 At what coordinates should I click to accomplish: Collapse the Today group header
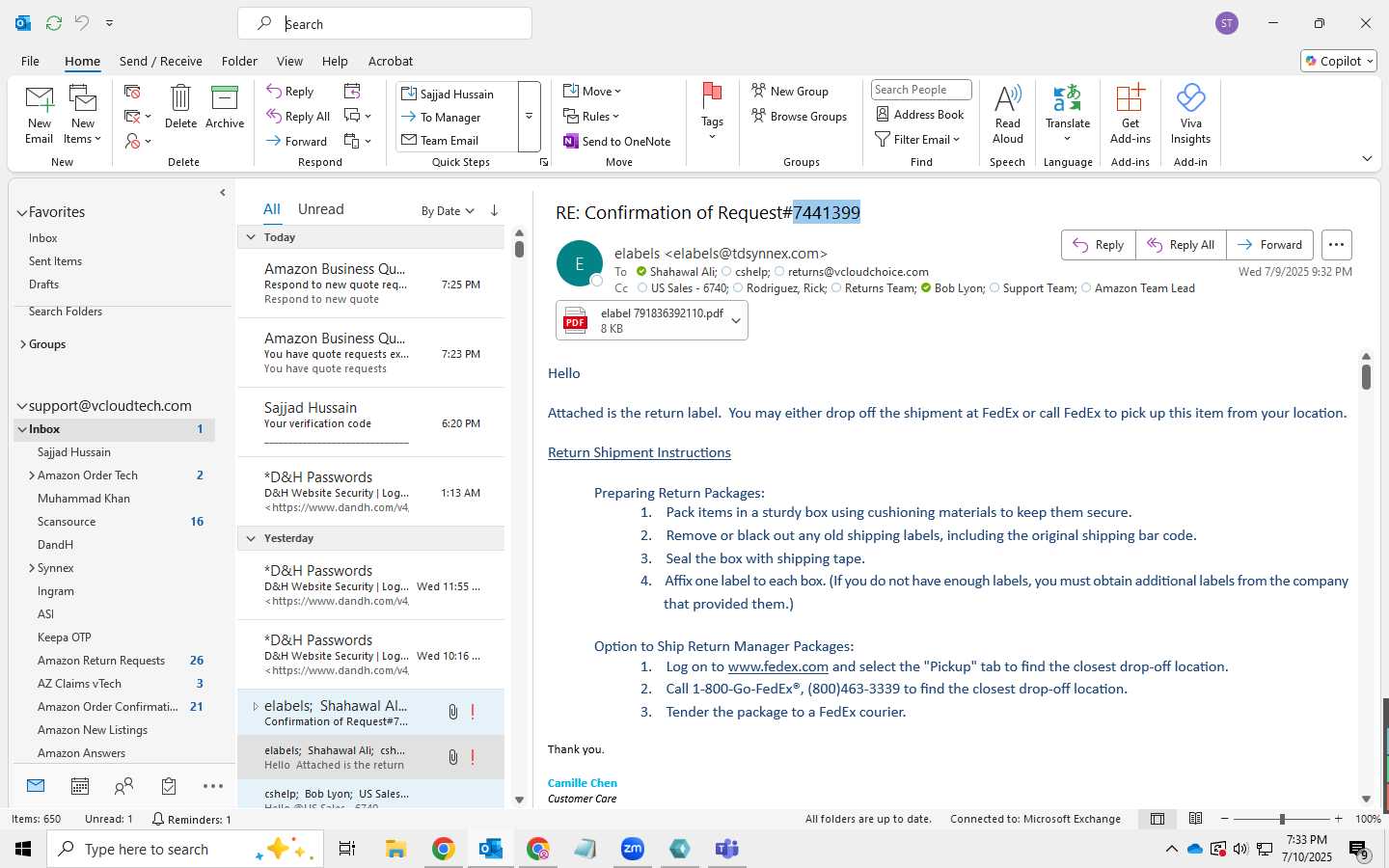pos(251,237)
